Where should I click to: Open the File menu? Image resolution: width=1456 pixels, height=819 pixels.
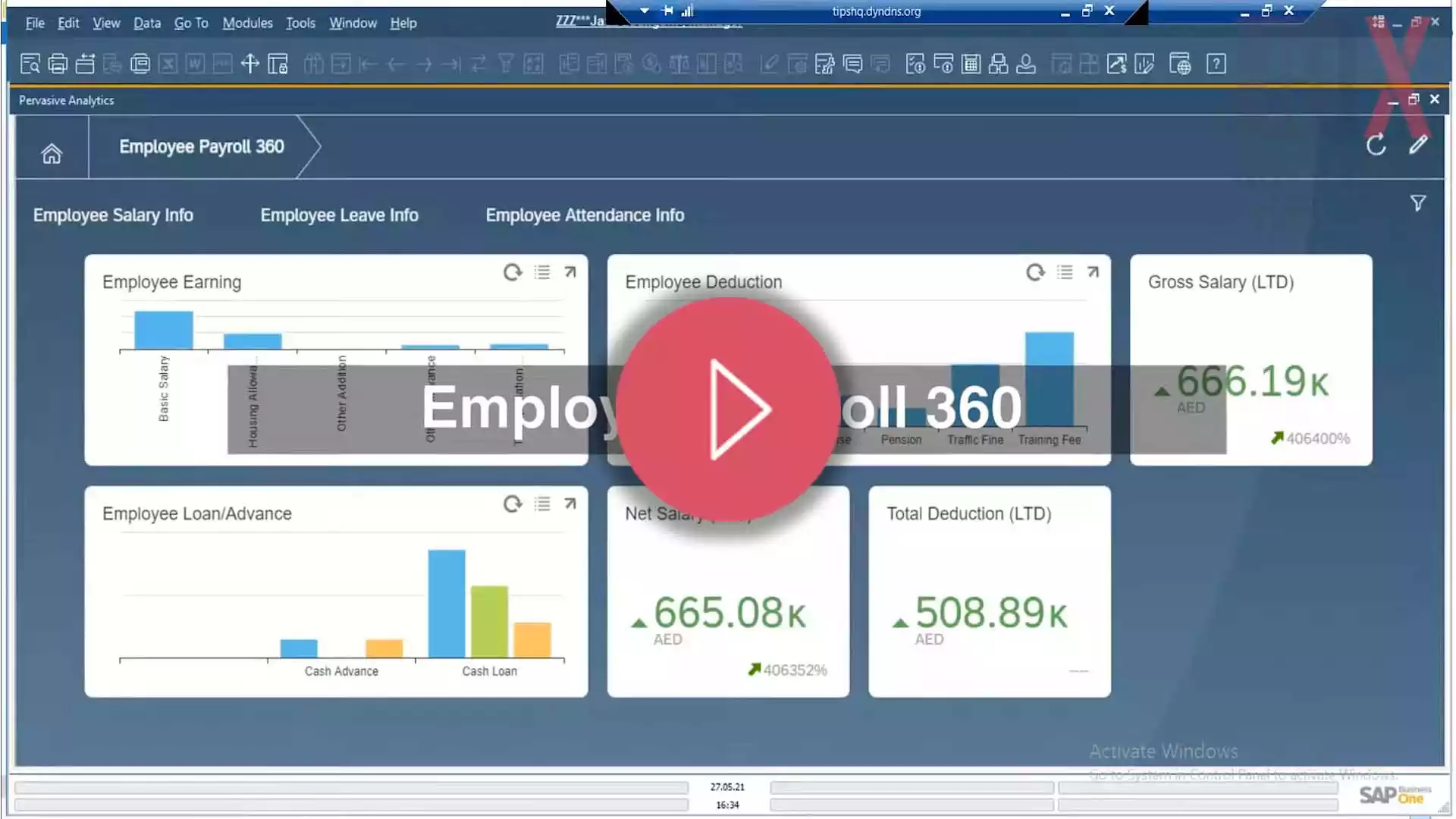coord(35,23)
